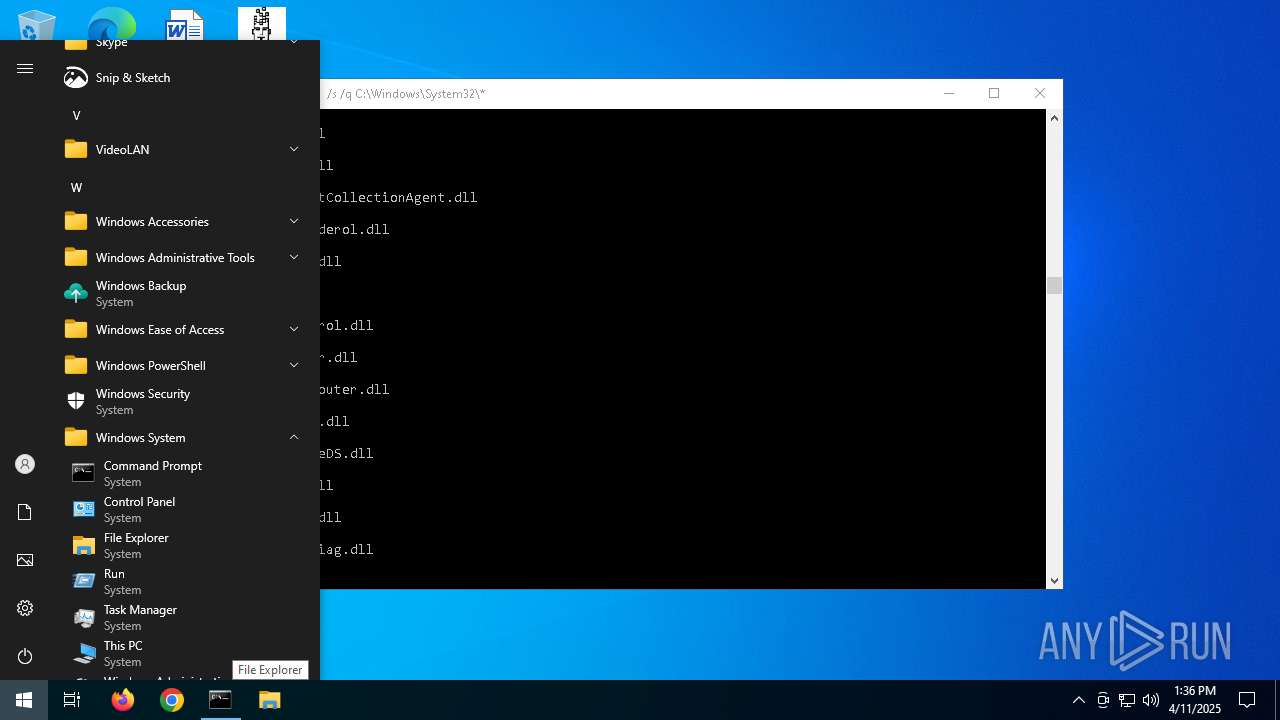This screenshot has width=1280, height=720.
Task: Click the eDS.dll output line
Action: [x=346, y=453]
